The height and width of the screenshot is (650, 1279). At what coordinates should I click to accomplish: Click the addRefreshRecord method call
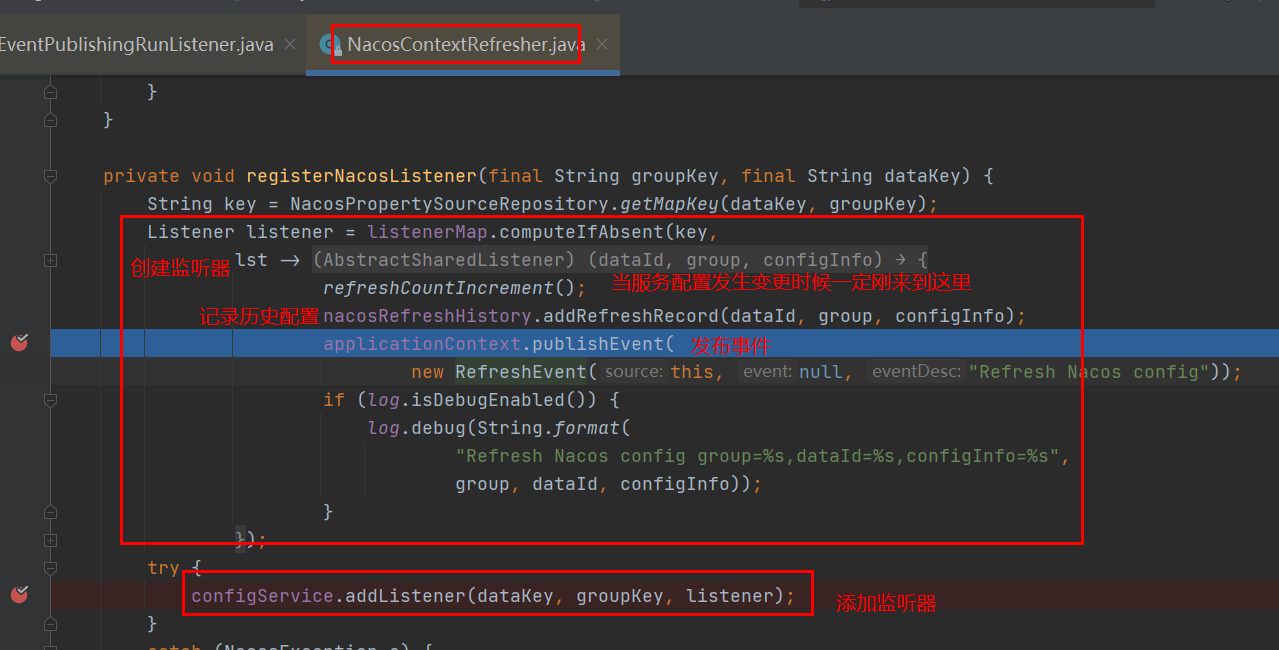(631, 316)
